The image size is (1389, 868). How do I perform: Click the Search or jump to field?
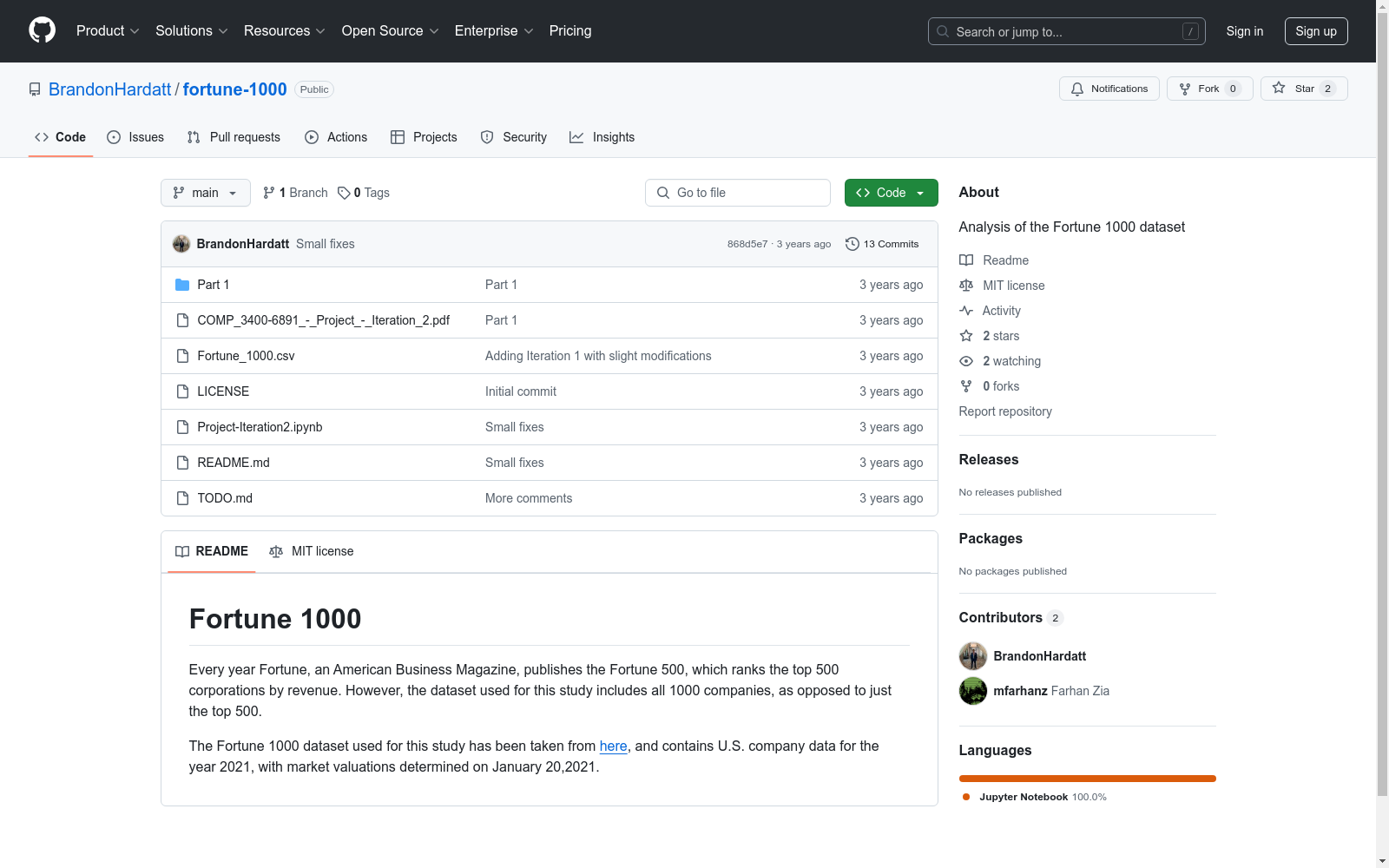pos(1067,31)
